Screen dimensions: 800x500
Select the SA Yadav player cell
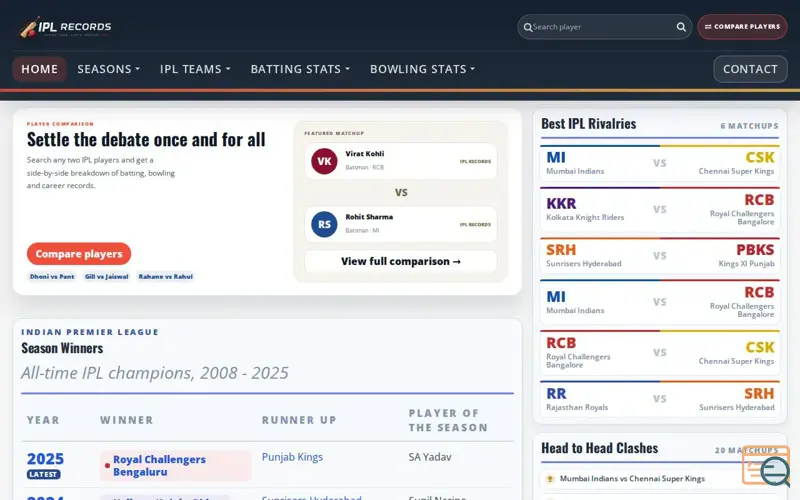pos(430,457)
